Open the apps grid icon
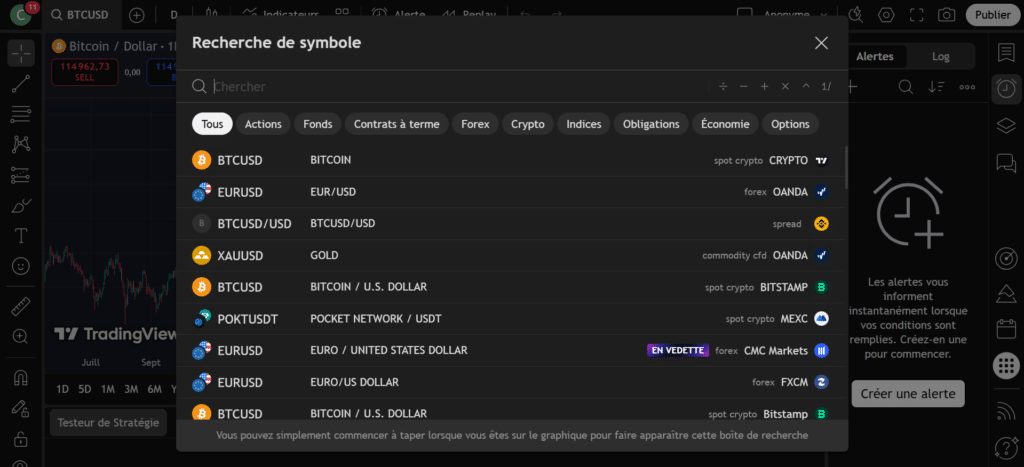 [x=1006, y=365]
